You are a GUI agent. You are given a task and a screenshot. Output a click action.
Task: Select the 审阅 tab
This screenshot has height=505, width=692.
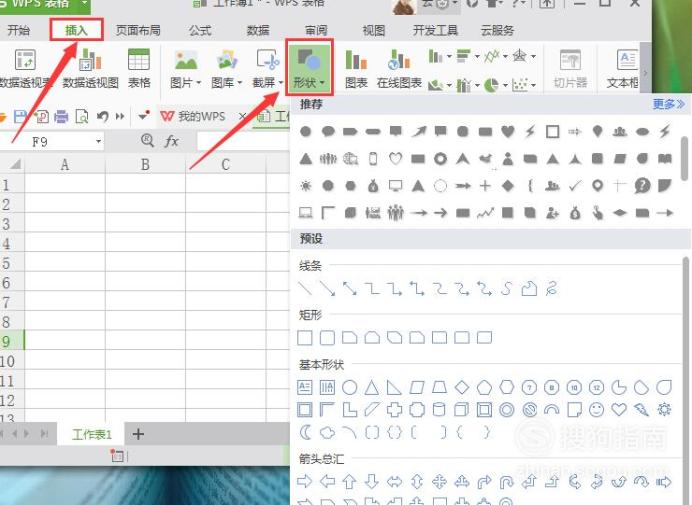click(x=316, y=30)
